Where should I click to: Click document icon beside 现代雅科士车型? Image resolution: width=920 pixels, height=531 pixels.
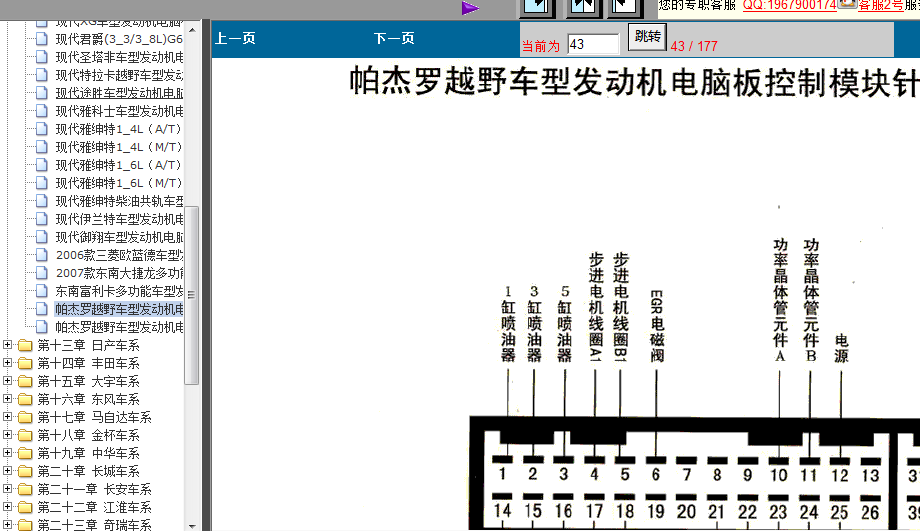tap(42, 111)
